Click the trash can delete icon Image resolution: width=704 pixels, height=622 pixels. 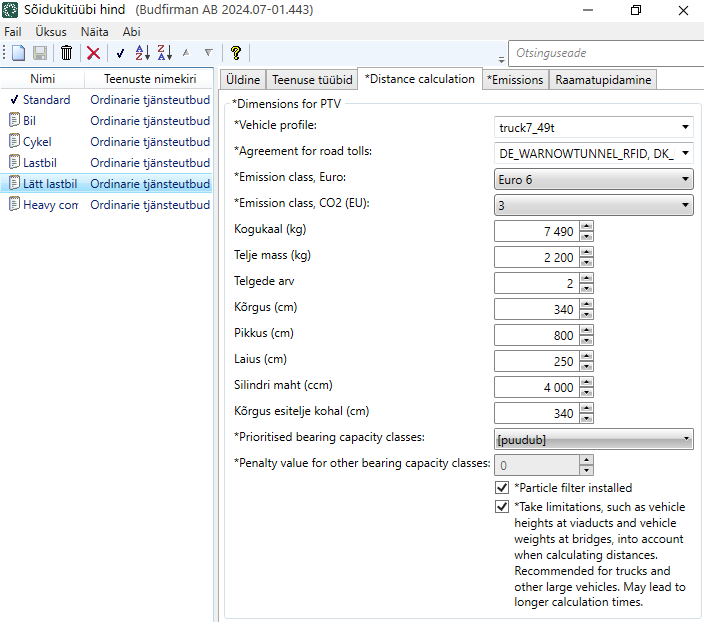click(x=66, y=53)
